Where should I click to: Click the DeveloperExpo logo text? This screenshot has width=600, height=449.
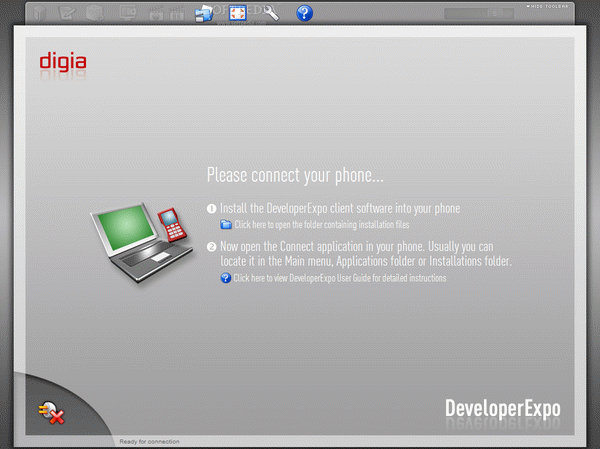pos(503,409)
